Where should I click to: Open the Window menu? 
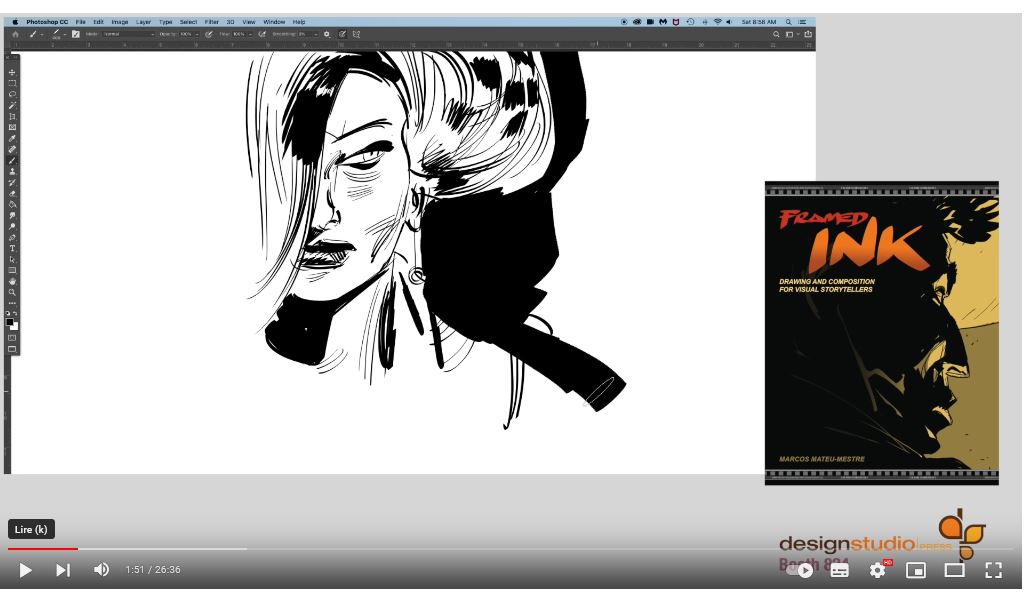[274, 22]
